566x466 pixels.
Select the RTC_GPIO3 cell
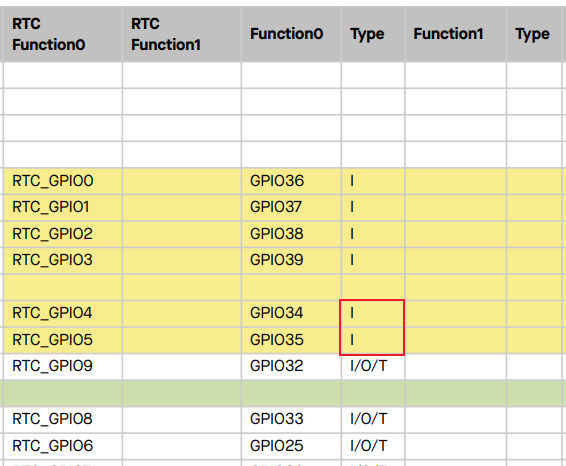(x=63, y=260)
